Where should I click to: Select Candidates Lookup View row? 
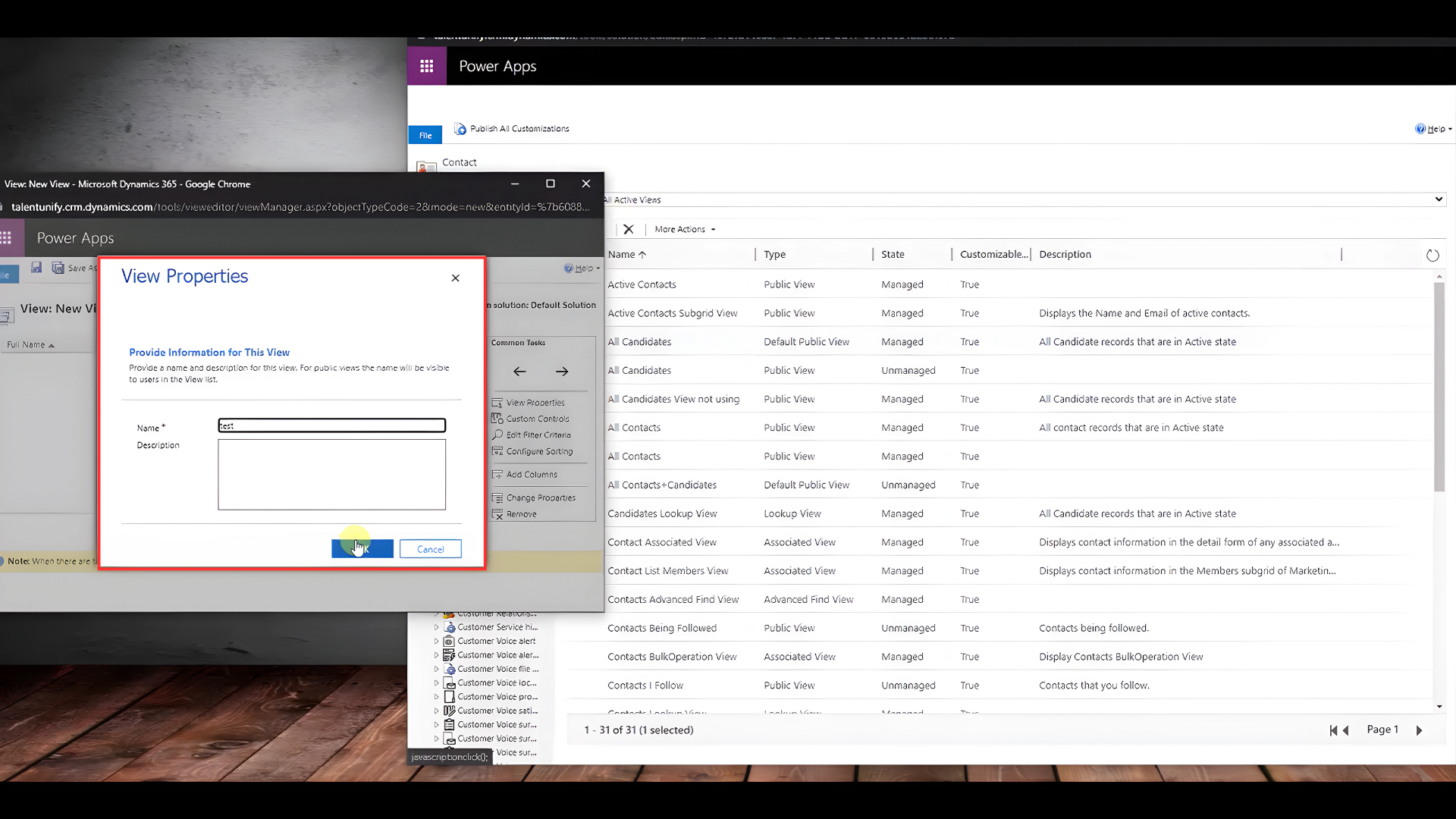click(1001, 513)
